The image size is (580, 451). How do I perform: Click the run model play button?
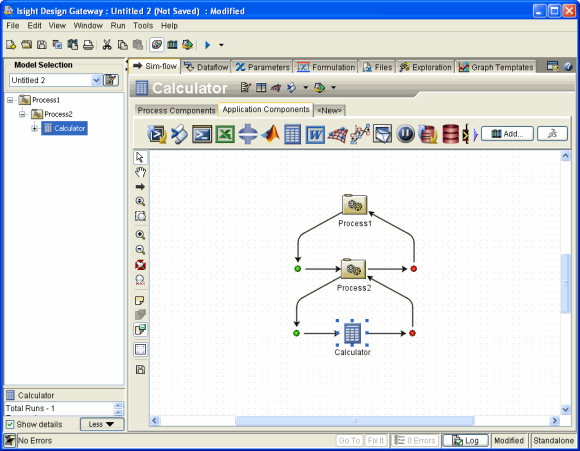pyautogui.click(x=208, y=45)
